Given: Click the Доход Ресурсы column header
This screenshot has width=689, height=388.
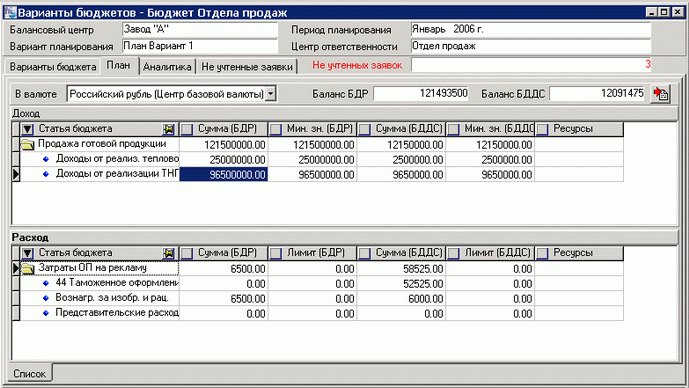Looking at the screenshot, I should click(579, 129).
